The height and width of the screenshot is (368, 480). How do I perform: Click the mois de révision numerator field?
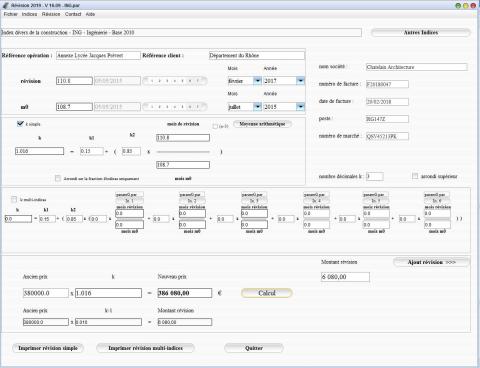[x=183, y=138]
